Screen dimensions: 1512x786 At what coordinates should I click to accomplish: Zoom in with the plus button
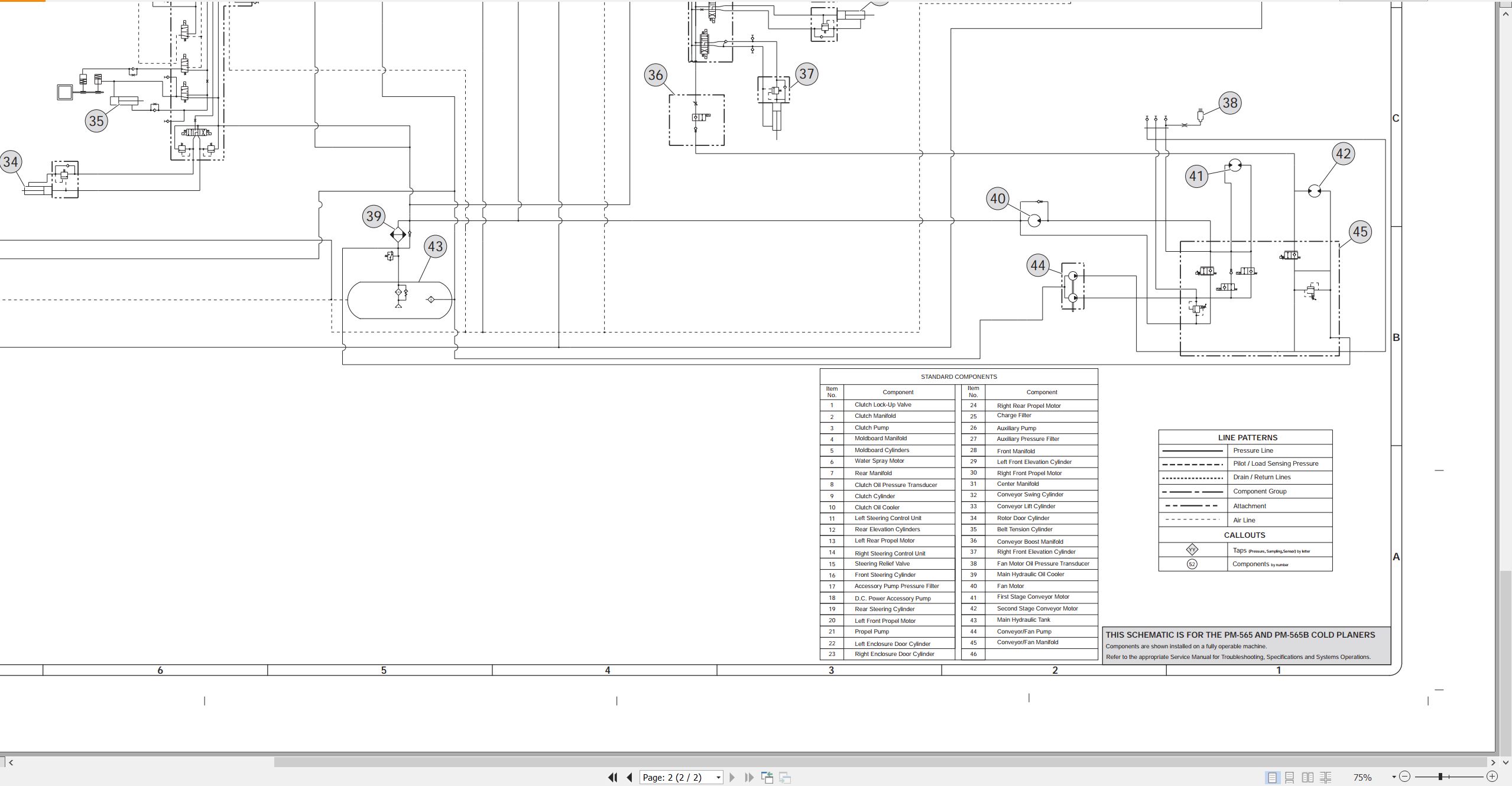tap(1492, 777)
